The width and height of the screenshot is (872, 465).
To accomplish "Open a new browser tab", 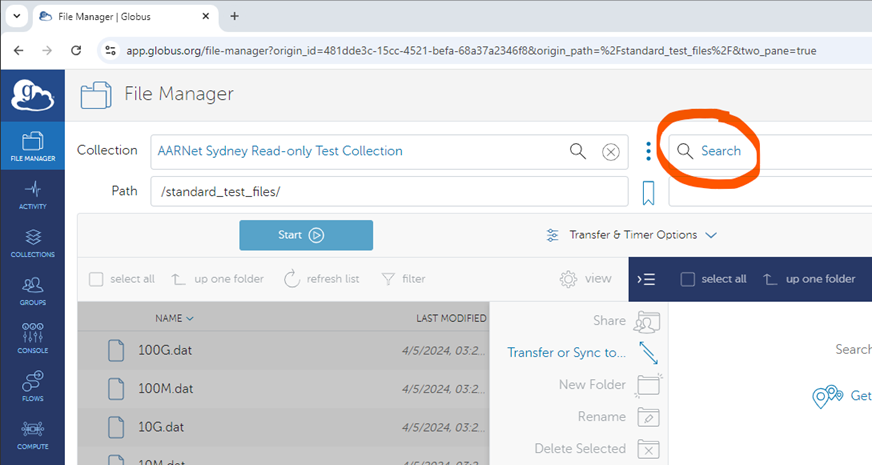I will [x=235, y=16].
